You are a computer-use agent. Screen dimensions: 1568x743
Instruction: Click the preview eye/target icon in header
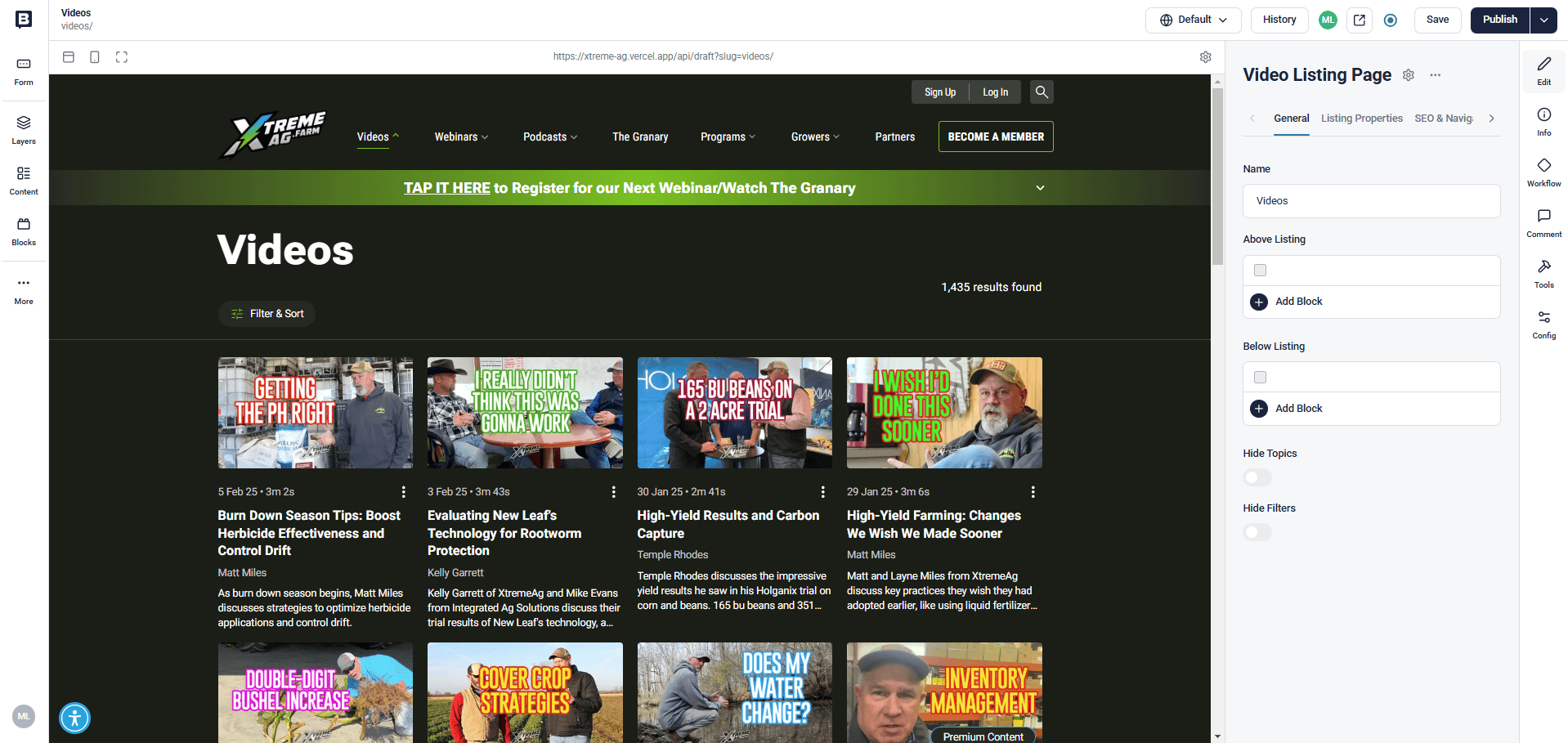pos(1391,20)
